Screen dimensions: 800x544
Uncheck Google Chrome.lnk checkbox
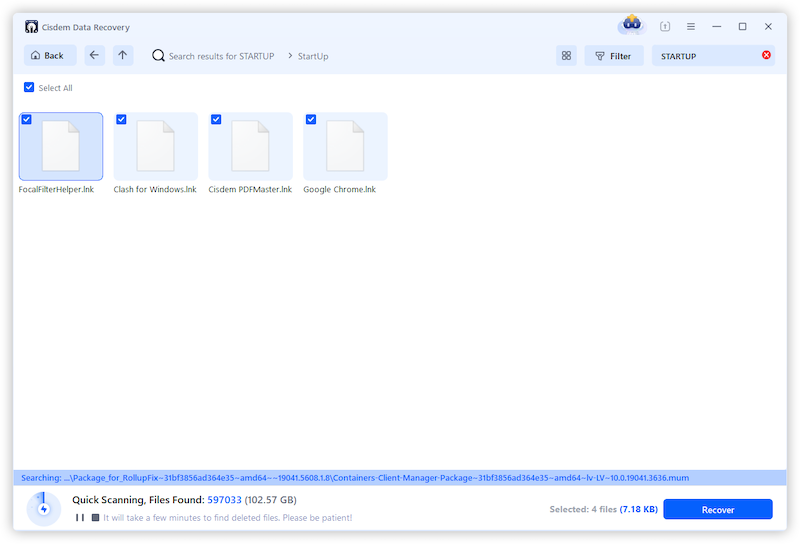coord(311,119)
